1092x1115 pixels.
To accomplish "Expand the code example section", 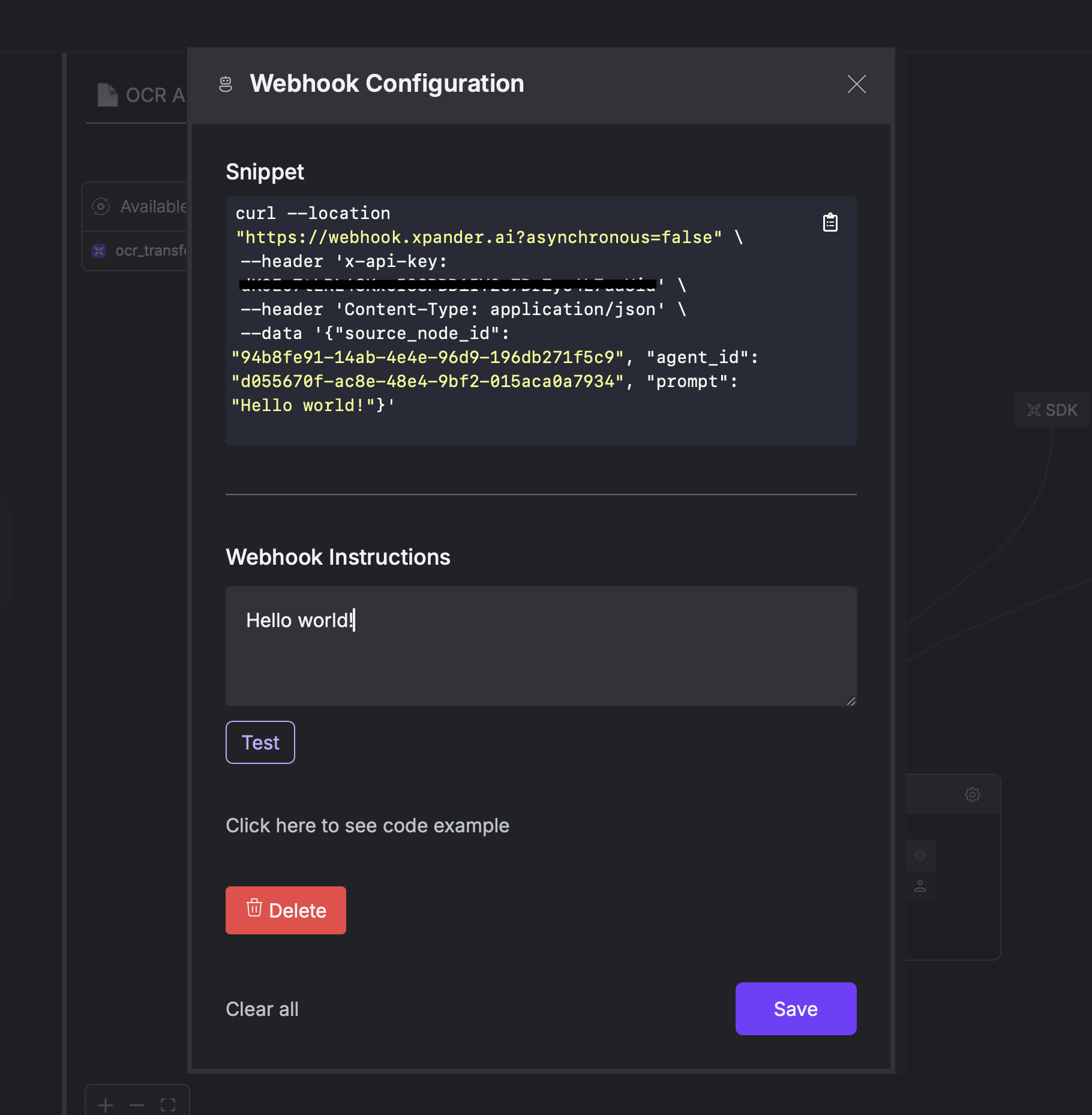I will click(x=367, y=825).
